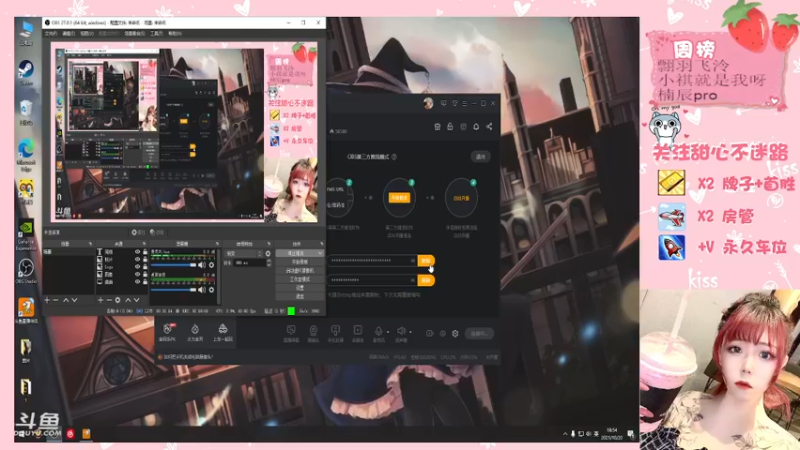Click Stop Streaming button in OBS Controls
Image resolution: width=800 pixels, height=450 pixels.
click(x=296, y=253)
